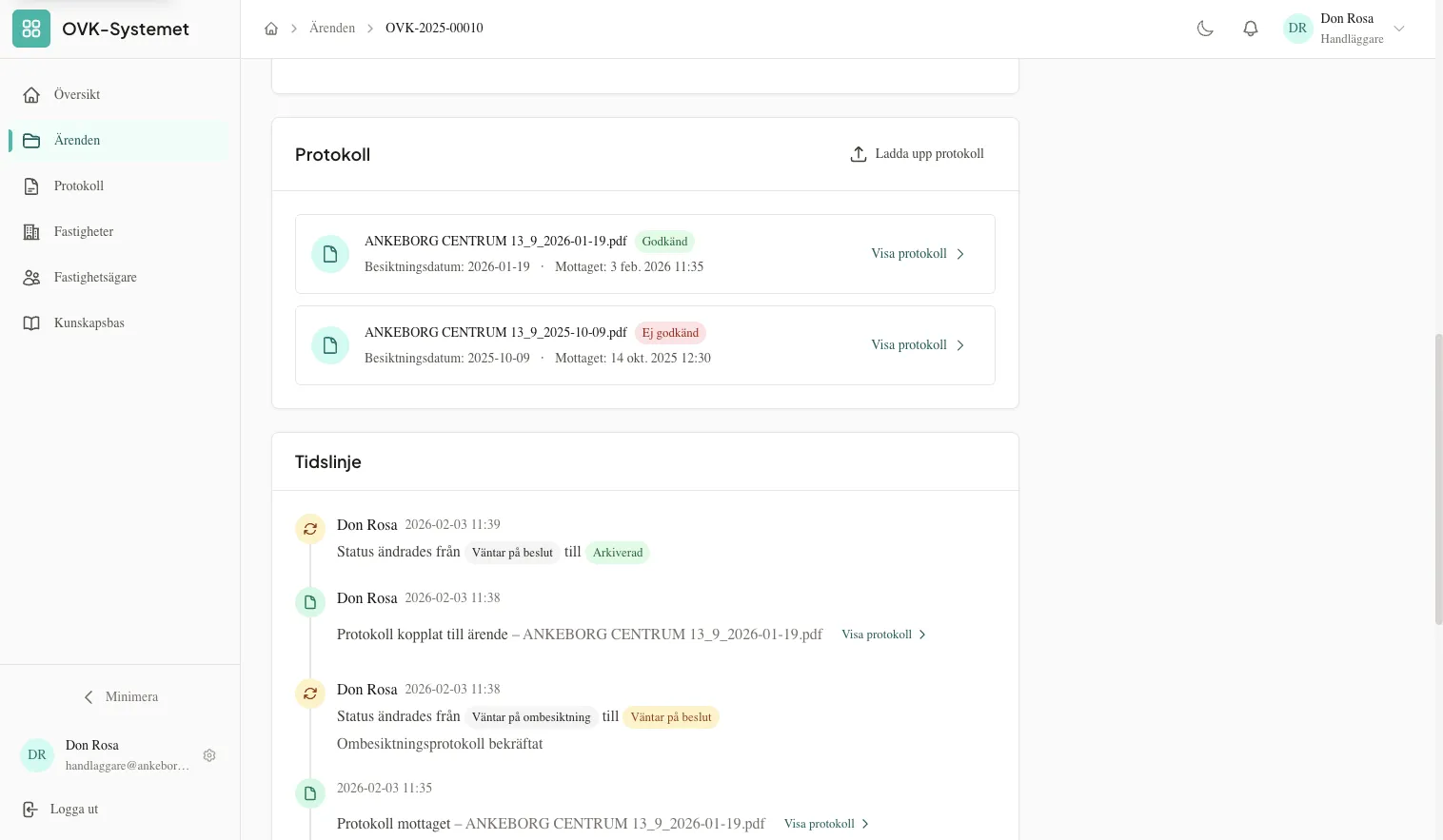Open Översikt in sidebar
Screen dimensions: 1443x840
coord(77,94)
